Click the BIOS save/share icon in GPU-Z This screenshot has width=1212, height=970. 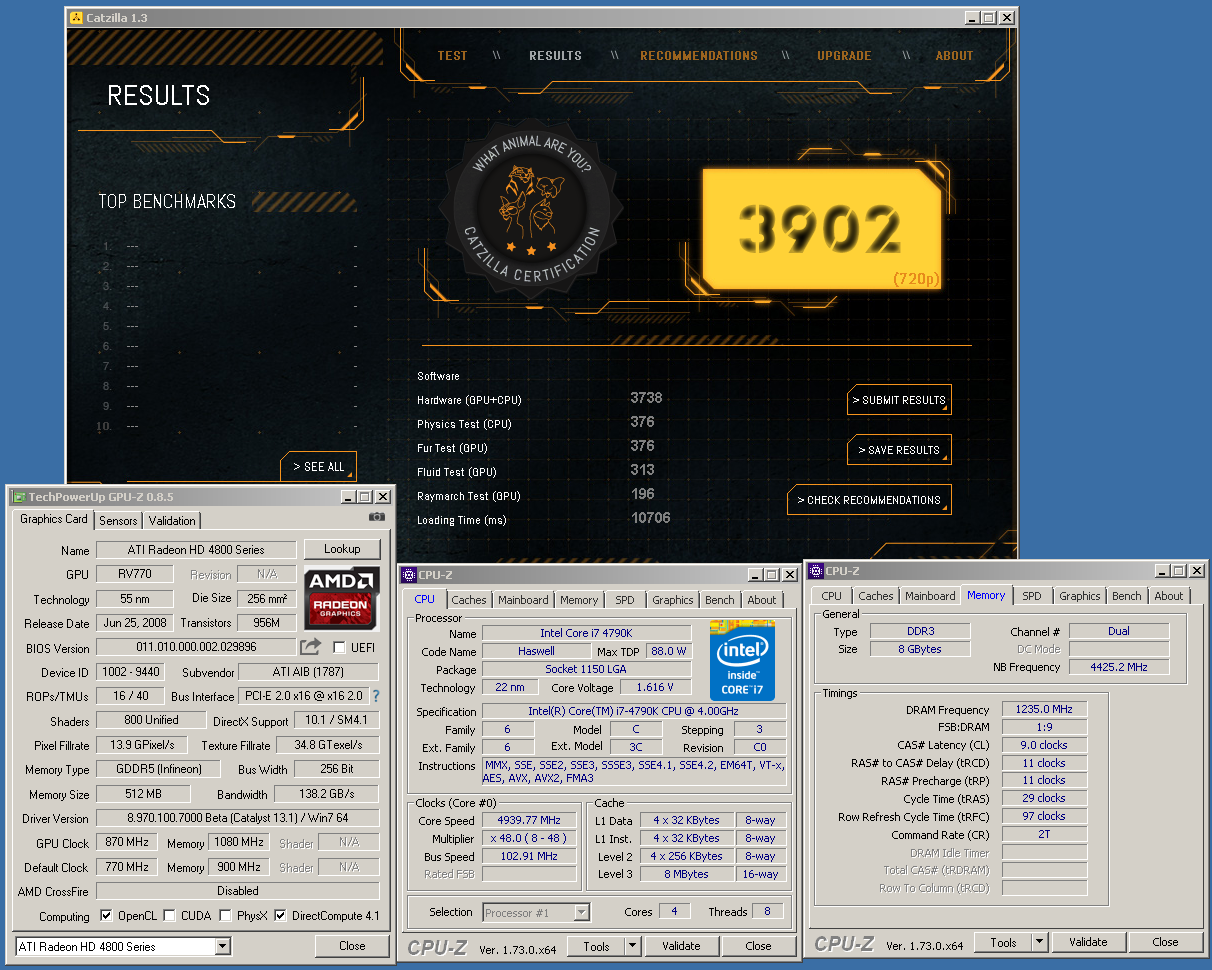[311, 647]
